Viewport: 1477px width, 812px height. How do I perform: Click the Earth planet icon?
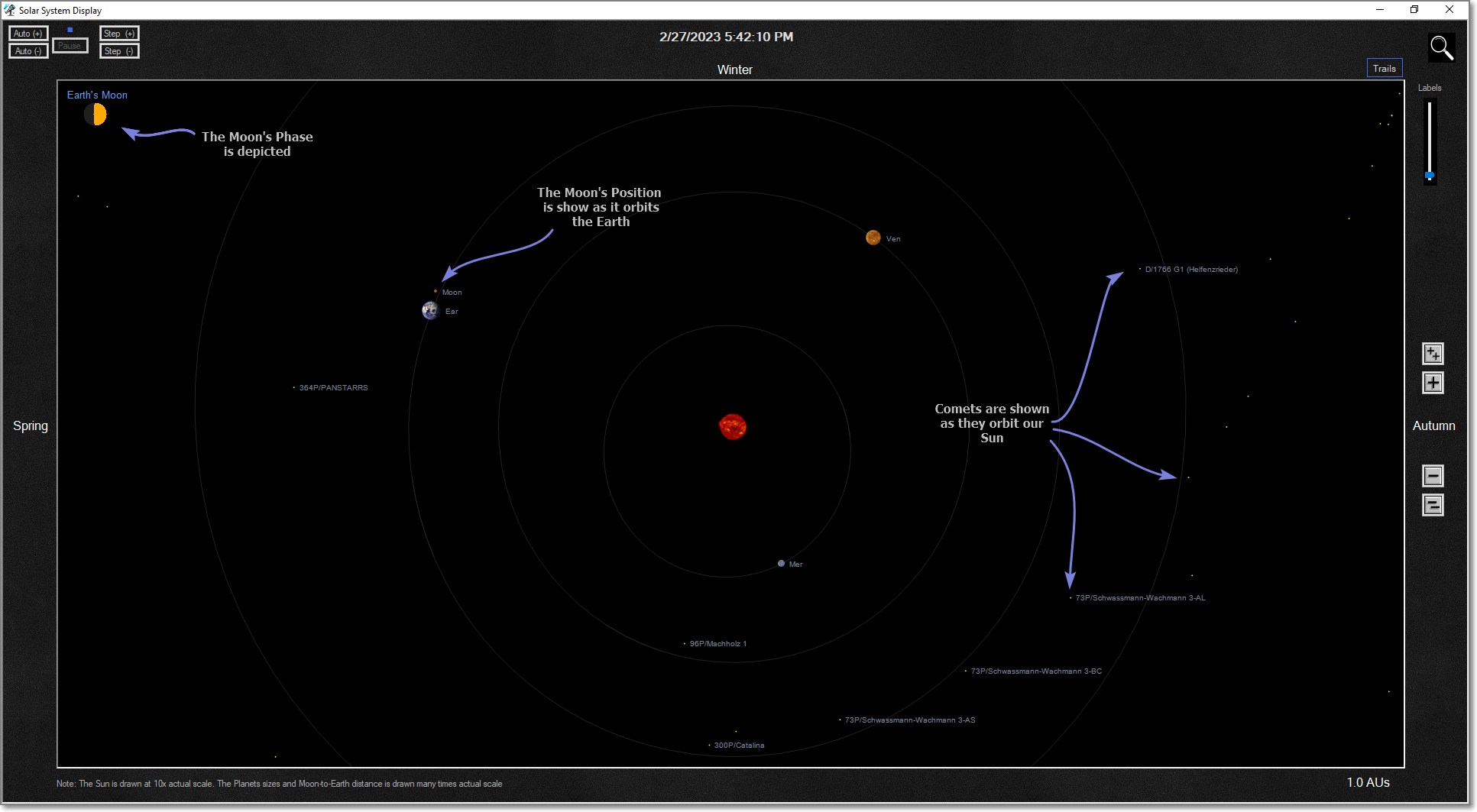430,311
